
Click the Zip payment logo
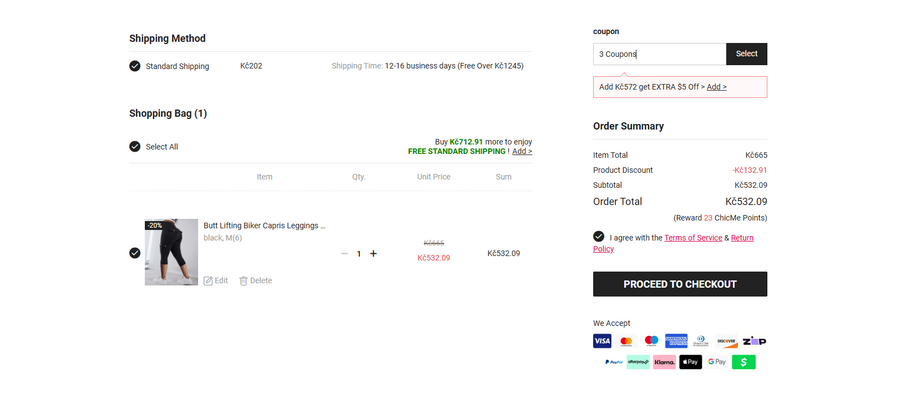point(754,341)
